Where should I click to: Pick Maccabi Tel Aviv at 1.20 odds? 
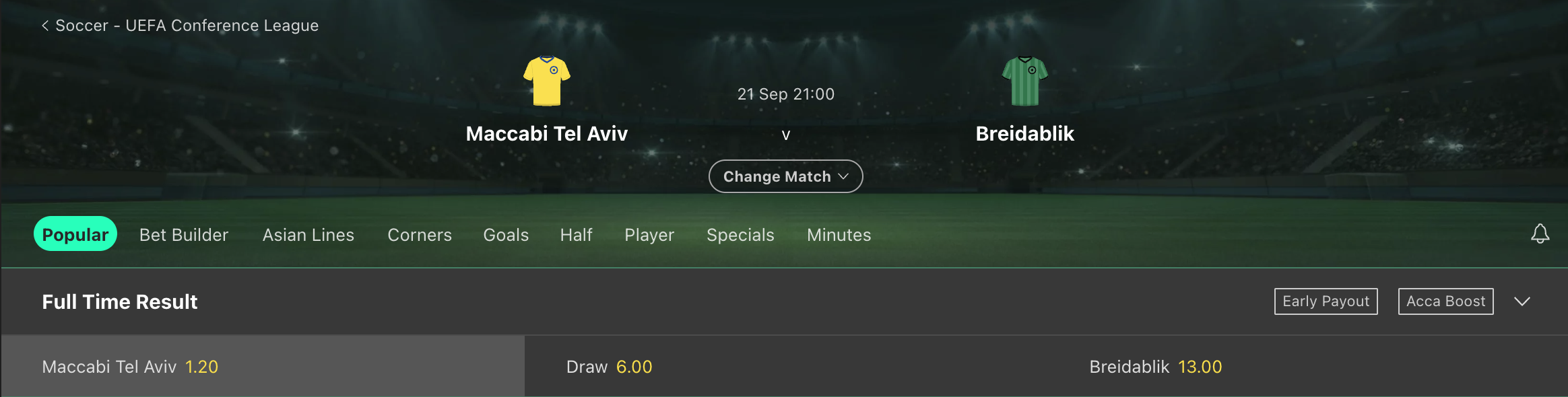[263, 367]
